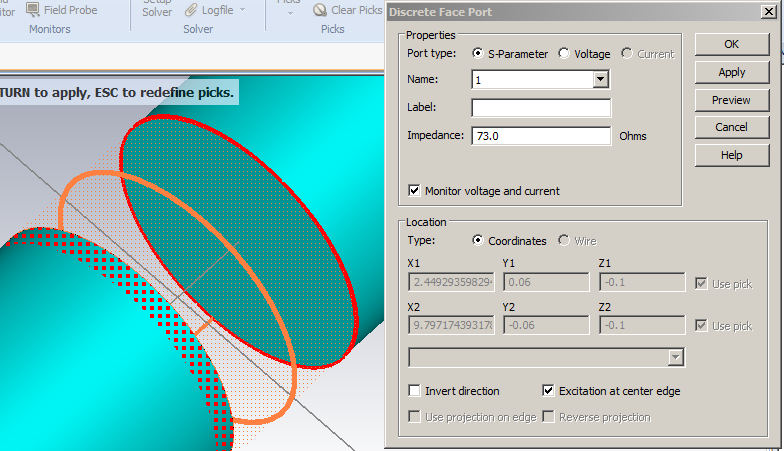Click Setup Solver in the ribbon
This screenshot has width=784, height=451.
[157, 9]
